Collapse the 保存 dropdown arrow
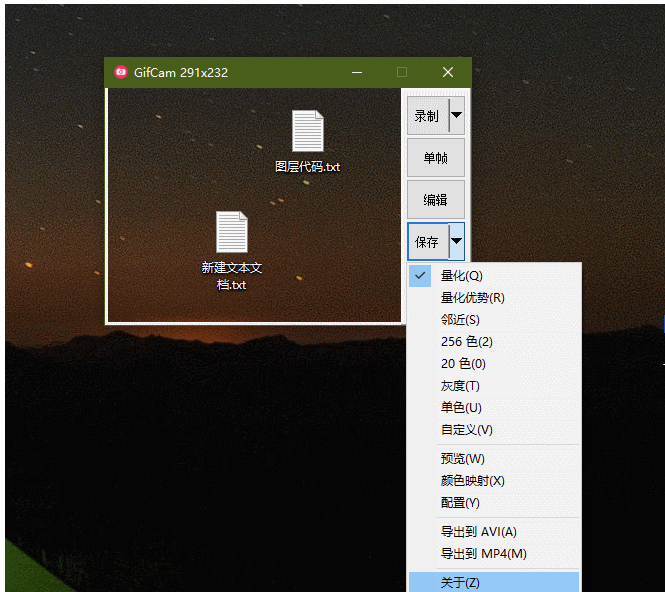This screenshot has height=592, width=665. 457,242
